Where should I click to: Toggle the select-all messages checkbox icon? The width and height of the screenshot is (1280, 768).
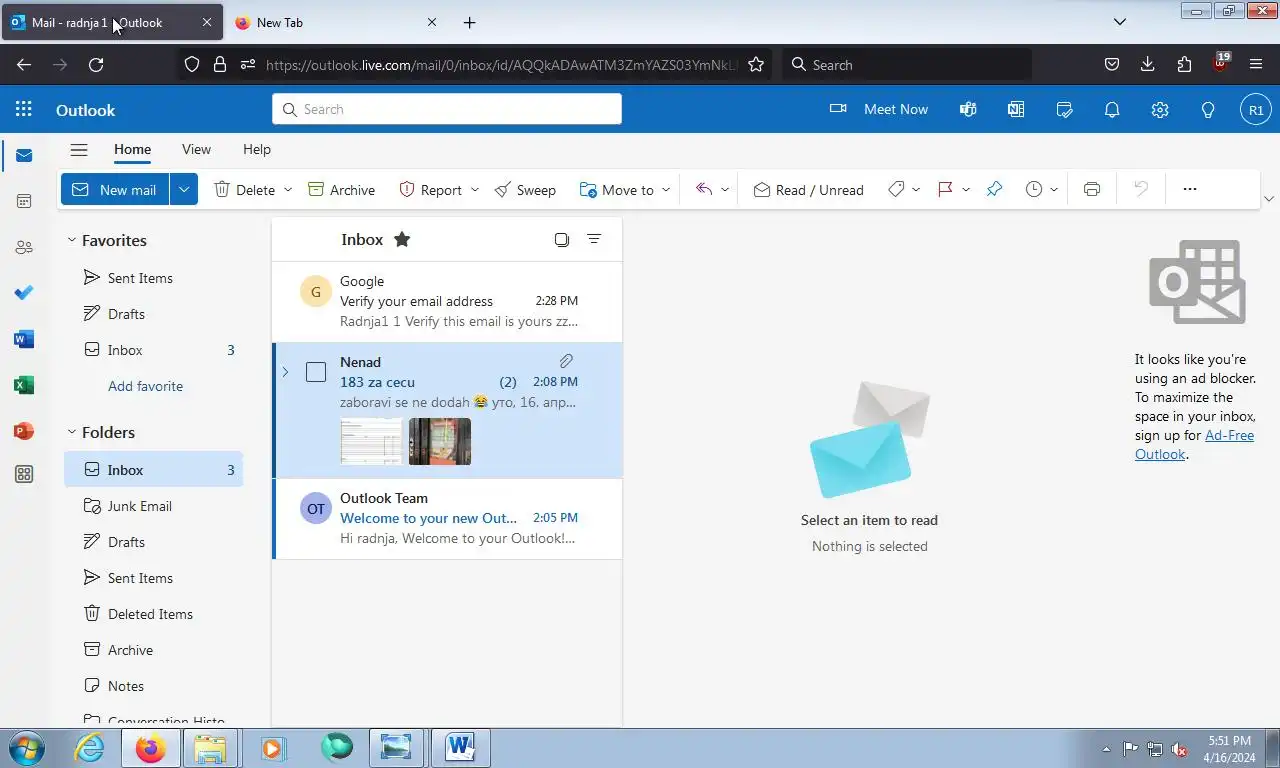[x=562, y=239]
